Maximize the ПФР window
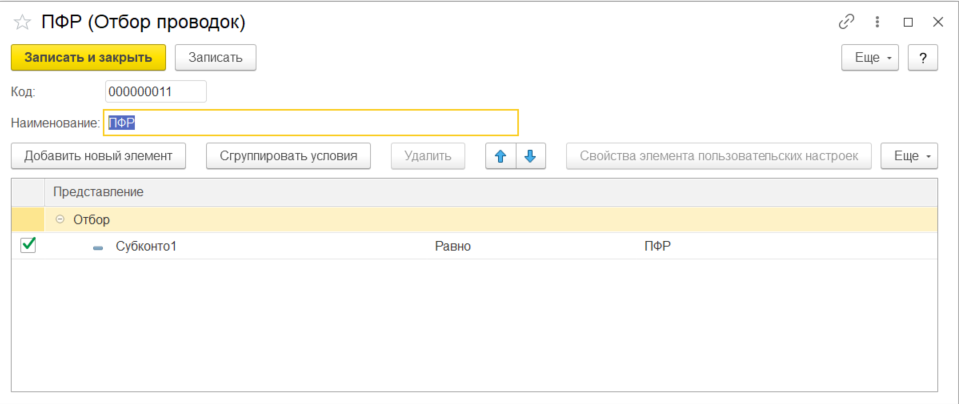This screenshot has height=404, width=959. point(908,22)
